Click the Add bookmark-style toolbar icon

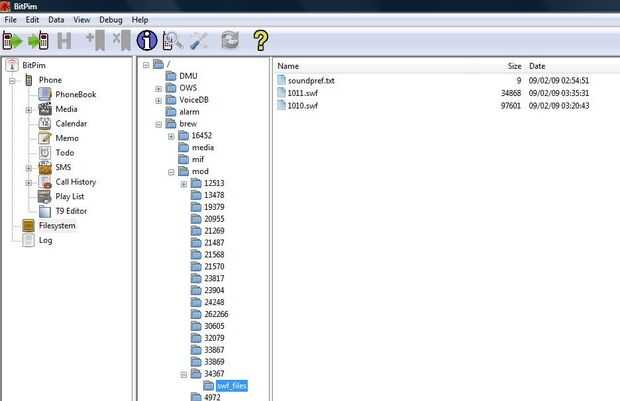pyautogui.click(x=96, y=40)
